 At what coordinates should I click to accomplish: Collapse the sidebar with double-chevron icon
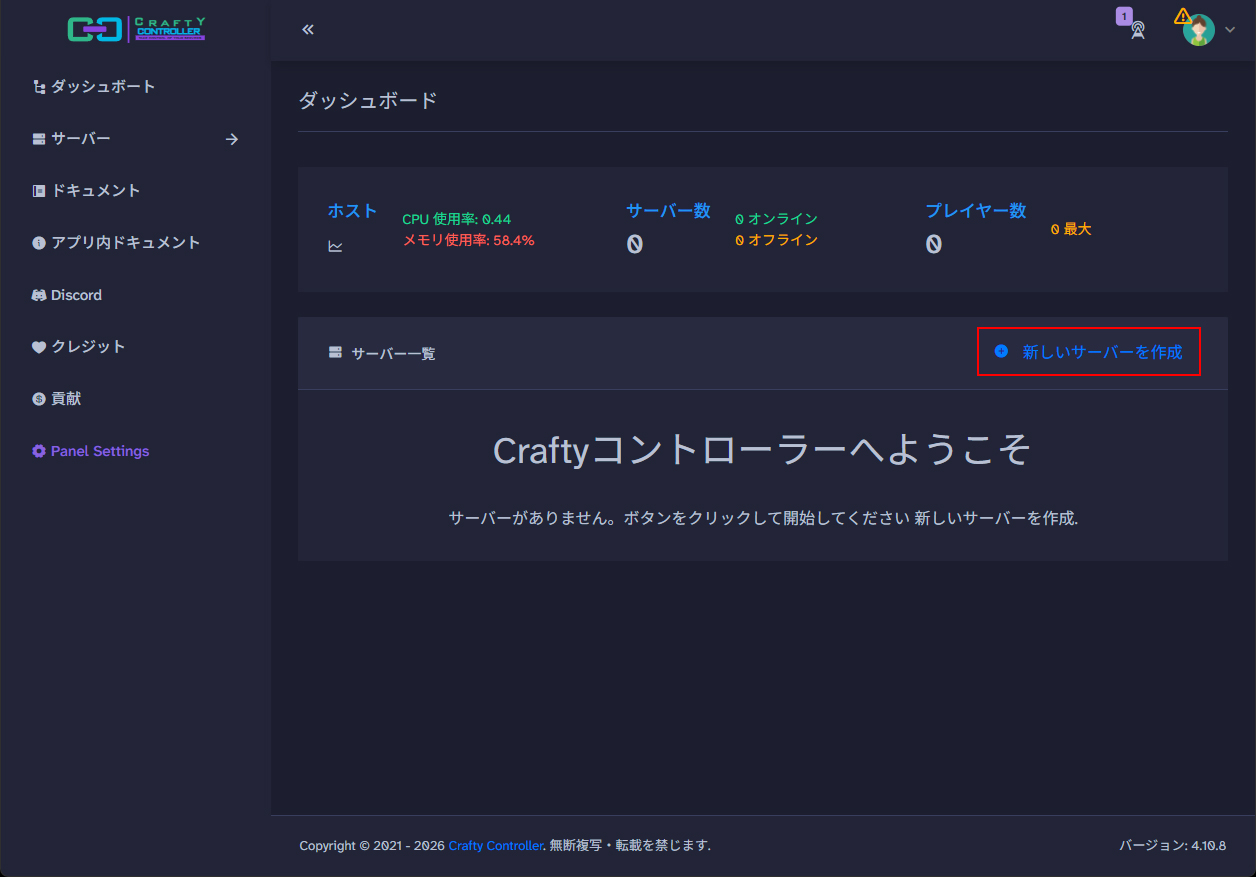pos(308,29)
